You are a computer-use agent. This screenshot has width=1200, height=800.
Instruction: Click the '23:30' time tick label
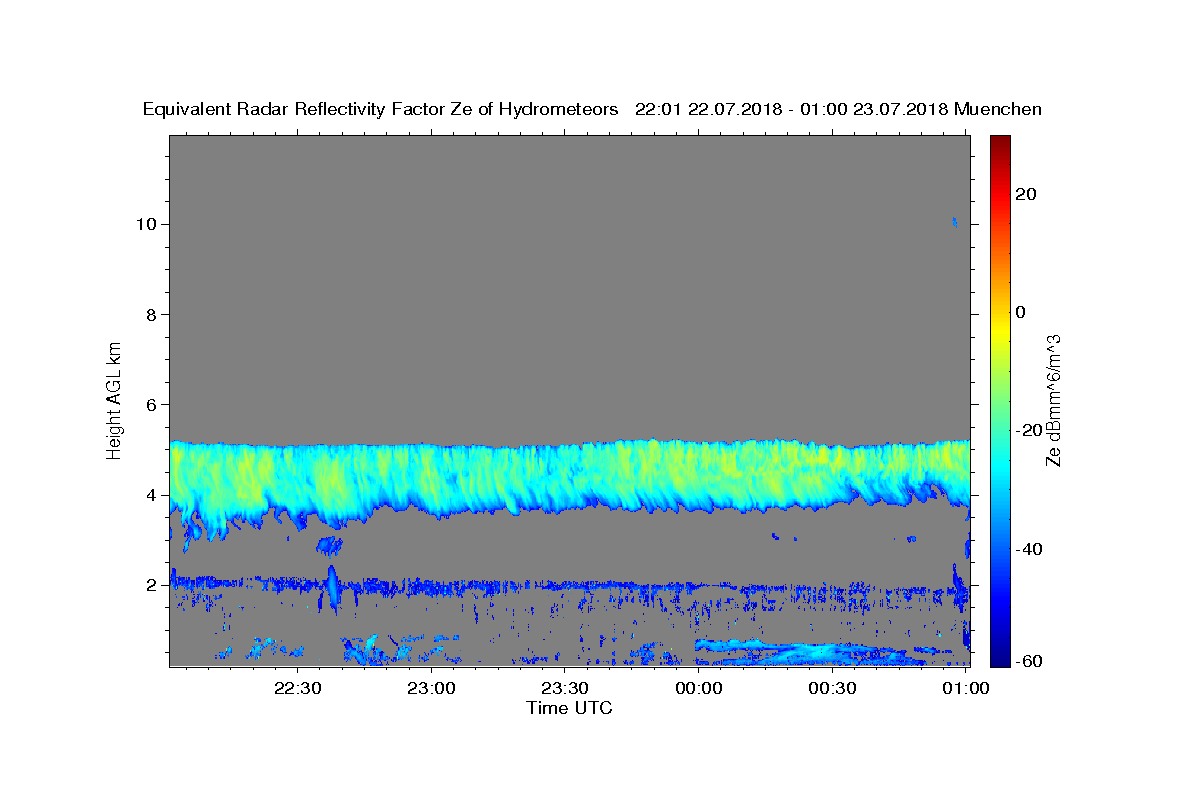click(x=565, y=689)
